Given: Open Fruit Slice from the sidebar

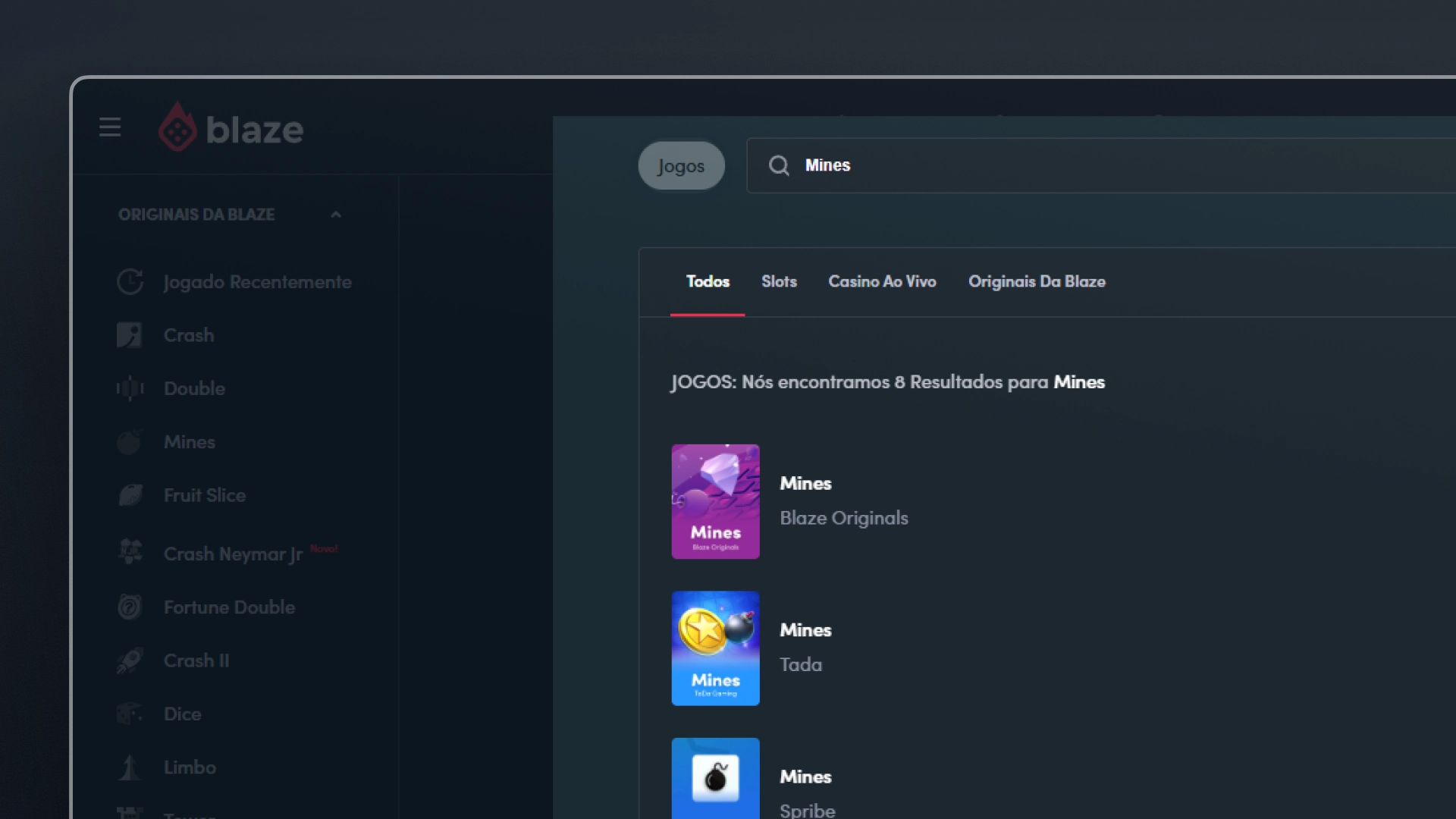Looking at the screenshot, I should [205, 495].
